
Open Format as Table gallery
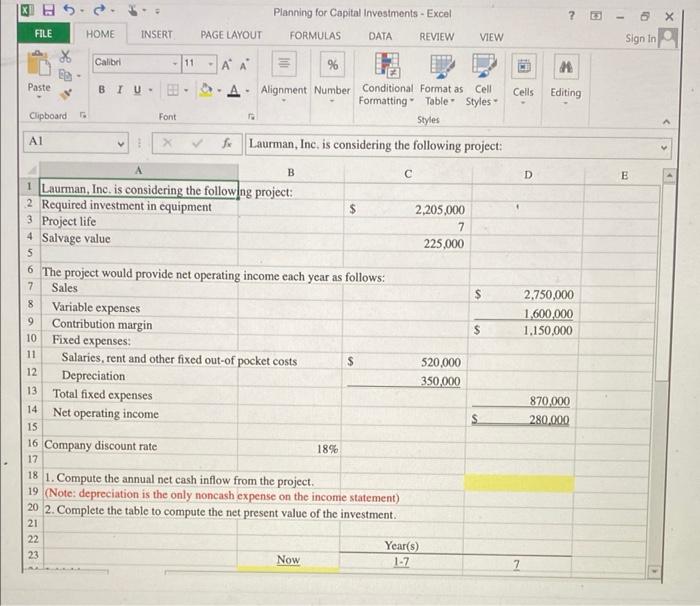(x=442, y=80)
